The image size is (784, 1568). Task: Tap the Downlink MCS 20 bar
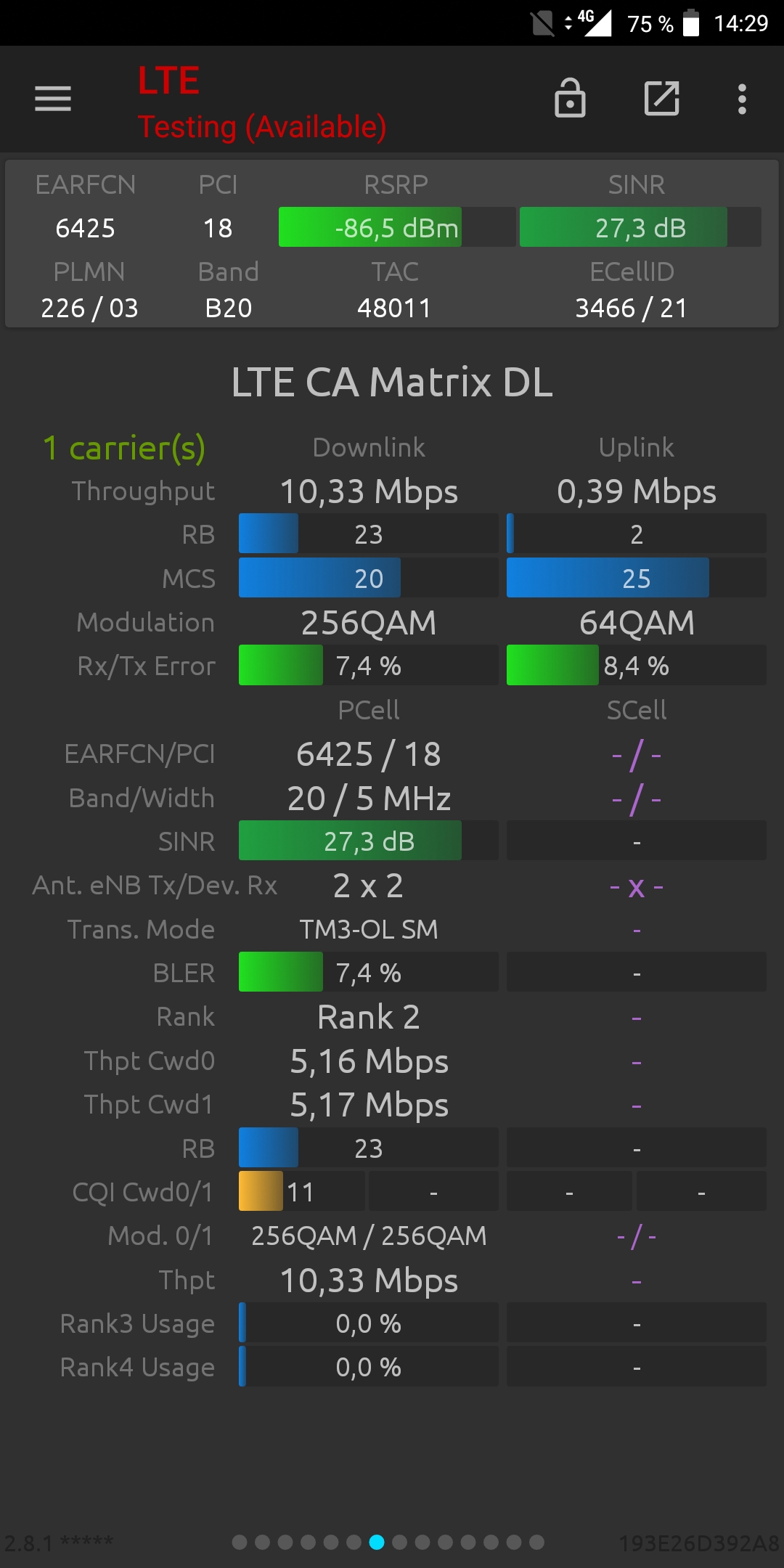(x=369, y=578)
